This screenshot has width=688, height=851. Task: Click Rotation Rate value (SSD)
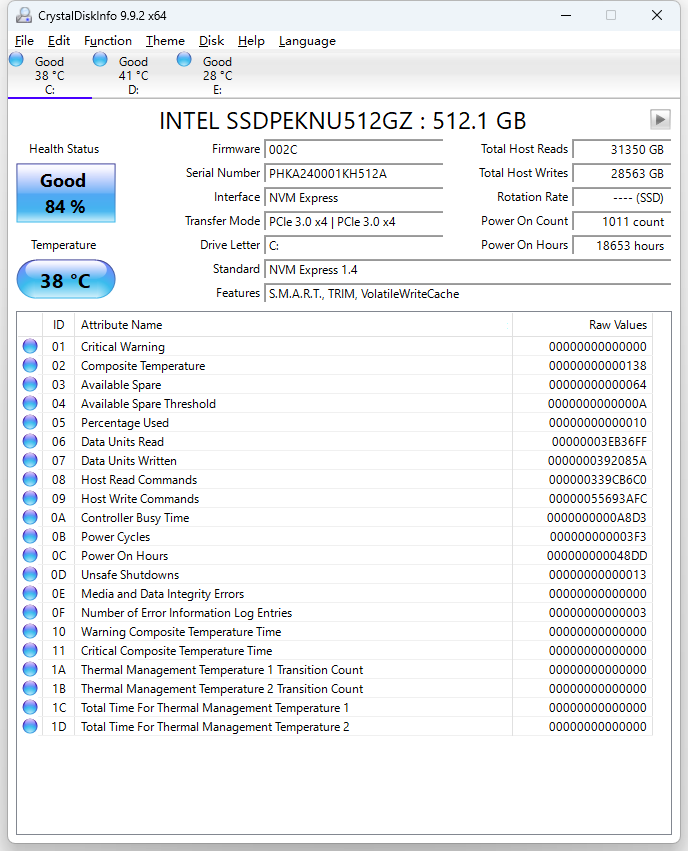622,198
